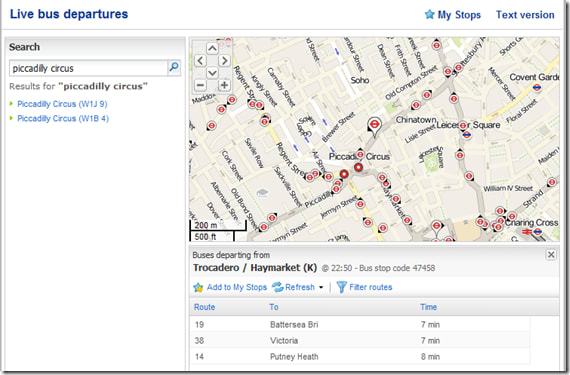Pan the map left with arrow
The height and width of the screenshot is (375, 570).
(x=200, y=61)
